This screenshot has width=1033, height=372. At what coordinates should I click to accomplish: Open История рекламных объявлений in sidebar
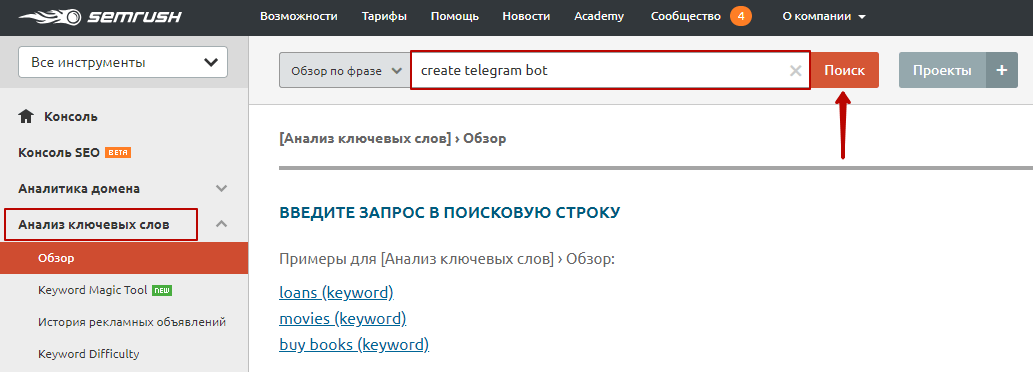click(x=132, y=322)
